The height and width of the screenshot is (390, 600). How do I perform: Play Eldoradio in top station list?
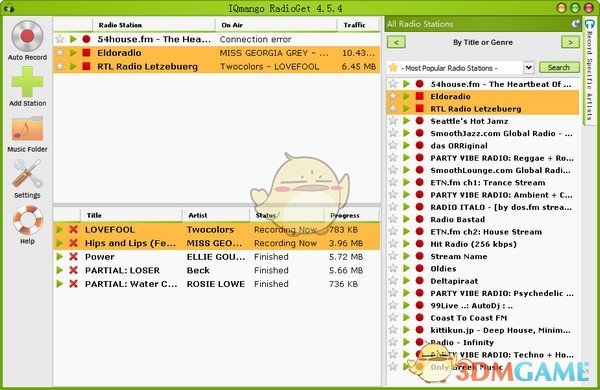(x=73, y=53)
